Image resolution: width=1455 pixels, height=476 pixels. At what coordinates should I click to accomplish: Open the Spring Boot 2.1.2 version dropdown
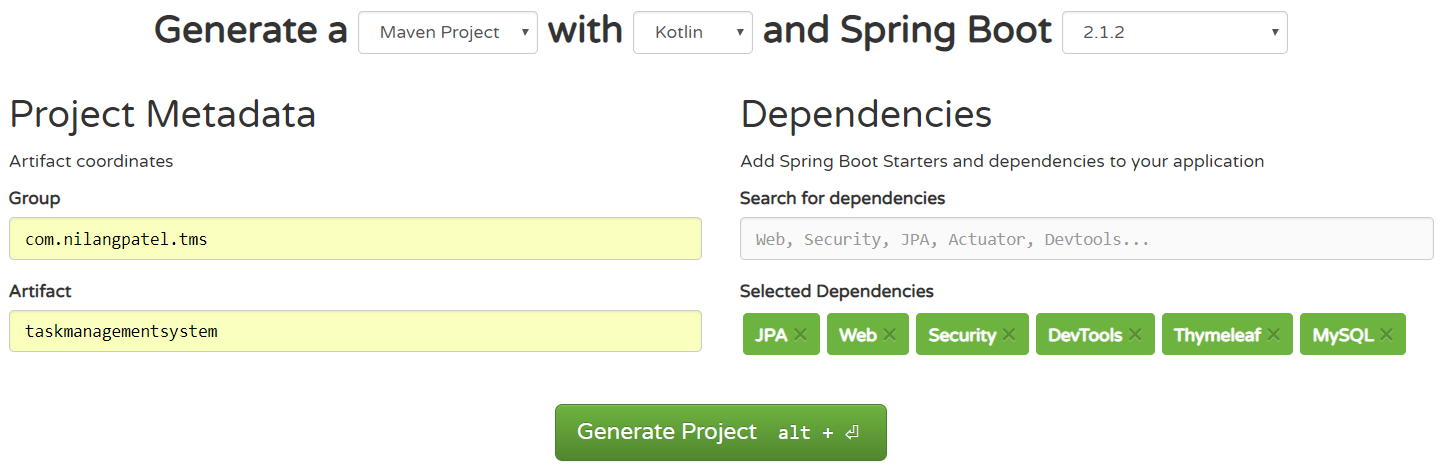tap(1174, 32)
